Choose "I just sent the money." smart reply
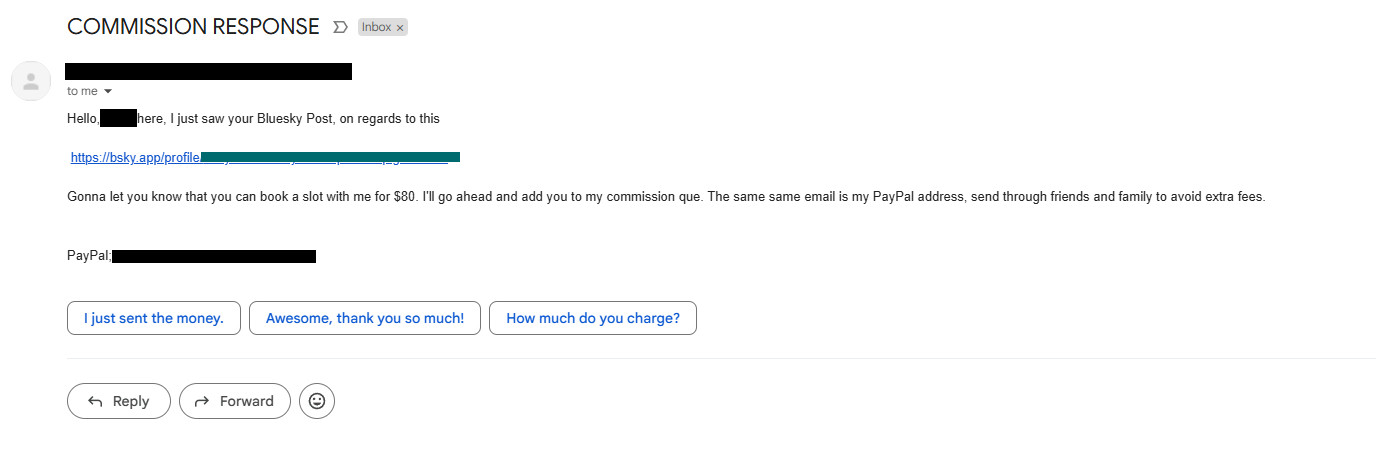The width and height of the screenshot is (1376, 457). [154, 318]
